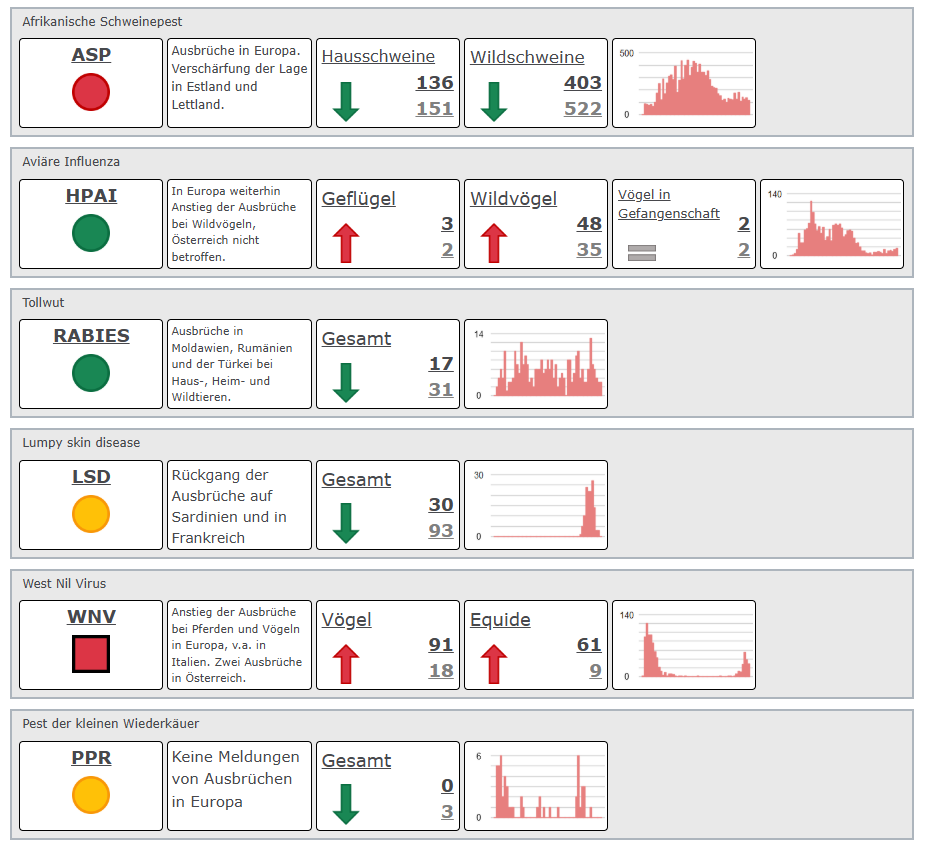Image resolution: width=927 pixels, height=847 pixels.
Task: Click the red up arrow in Equide
Action: tap(494, 664)
